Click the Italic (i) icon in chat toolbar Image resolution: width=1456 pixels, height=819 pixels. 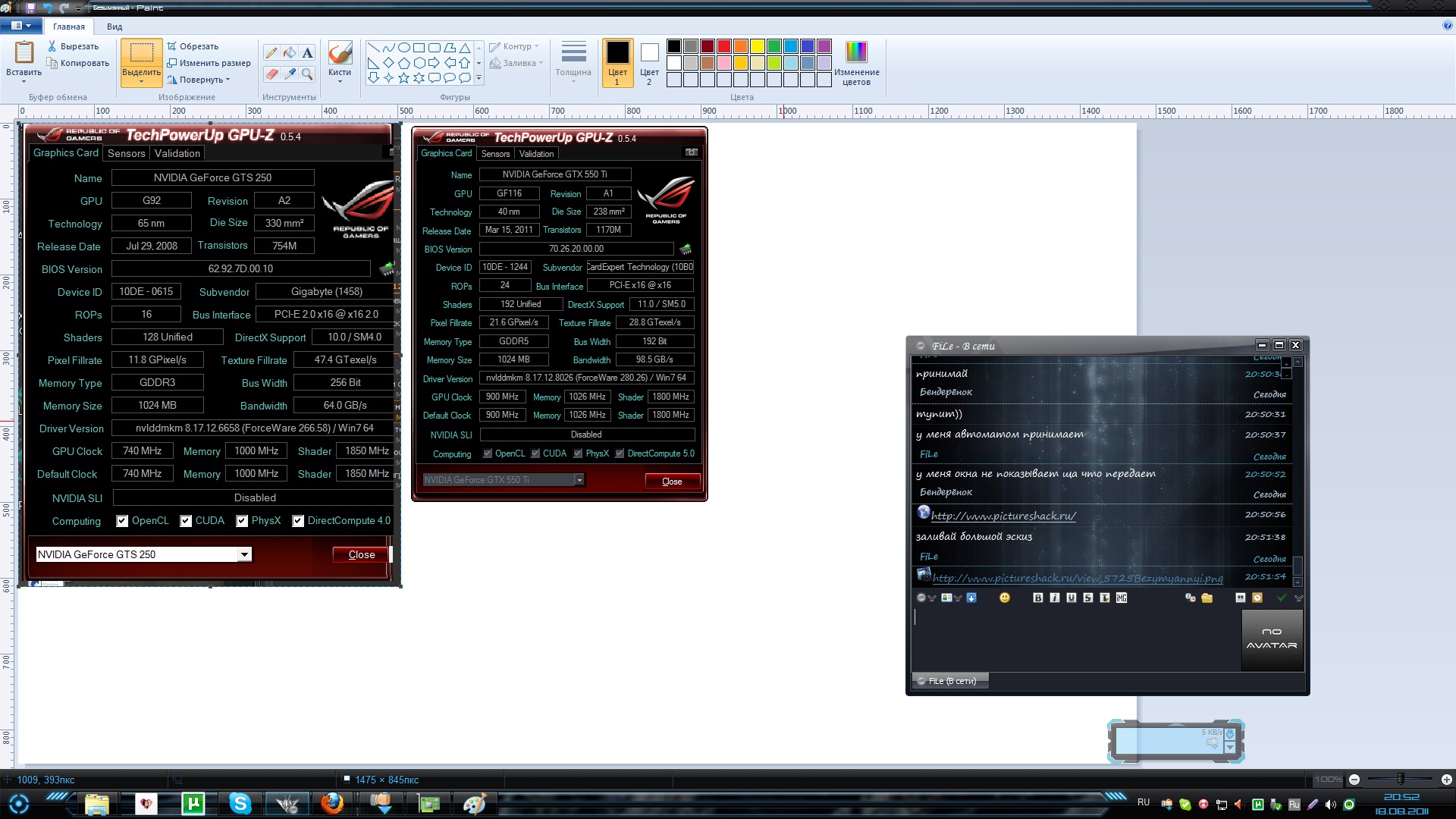click(1055, 598)
